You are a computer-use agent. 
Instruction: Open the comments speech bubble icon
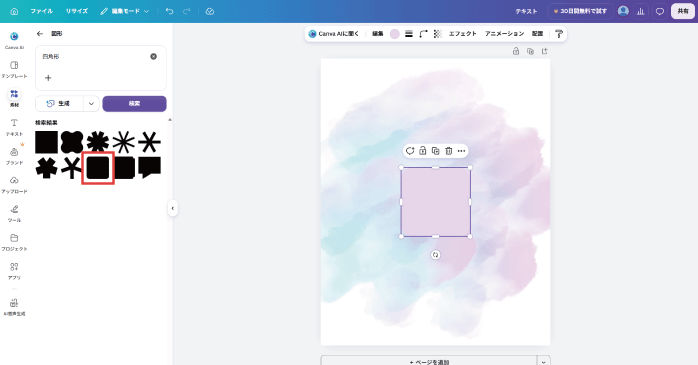(660, 12)
